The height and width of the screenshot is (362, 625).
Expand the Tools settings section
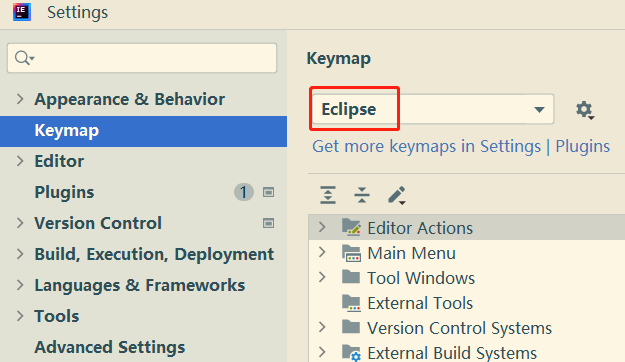pyautogui.click(x=20, y=316)
